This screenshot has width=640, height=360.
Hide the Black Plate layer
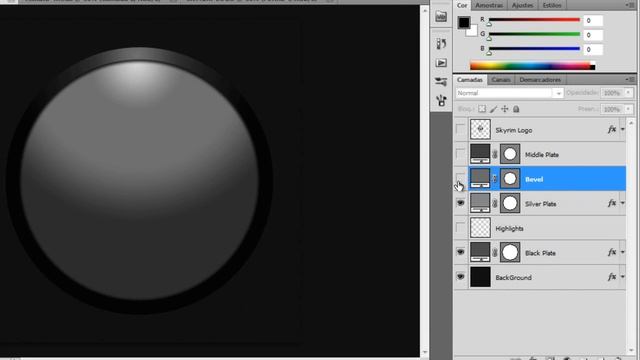coord(460,252)
